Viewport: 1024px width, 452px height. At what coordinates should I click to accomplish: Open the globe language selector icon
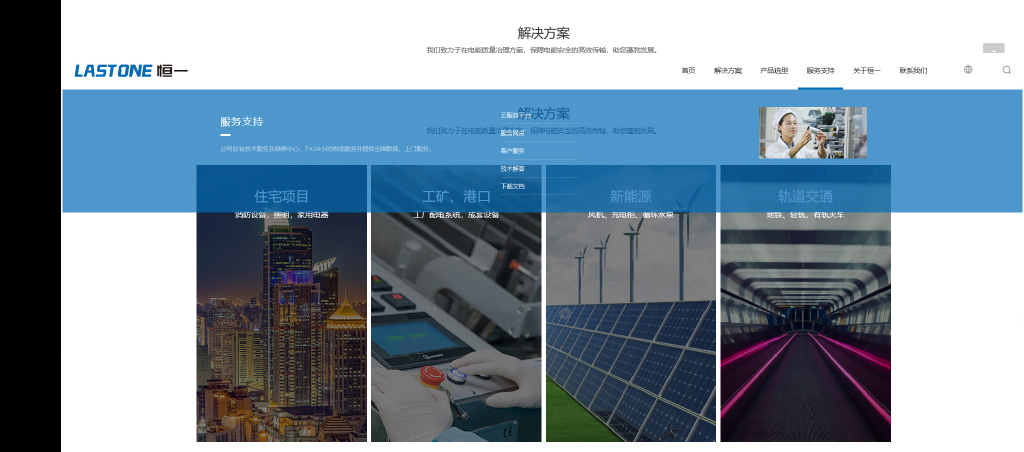pos(968,70)
